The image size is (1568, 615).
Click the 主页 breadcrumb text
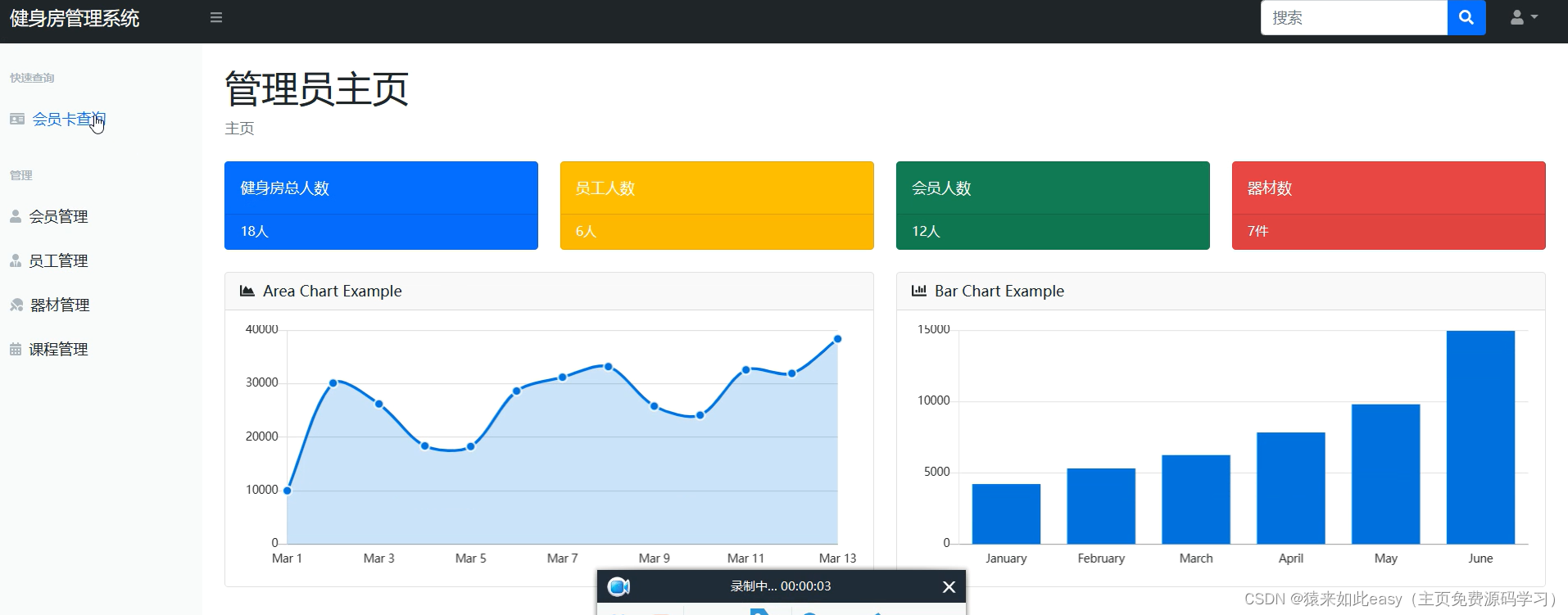click(x=239, y=129)
